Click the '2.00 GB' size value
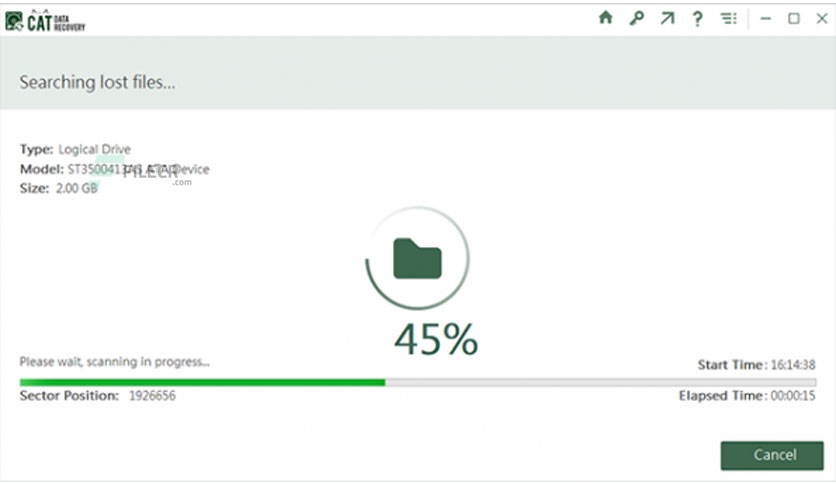The image size is (836, 484). [x=77, y=188]
